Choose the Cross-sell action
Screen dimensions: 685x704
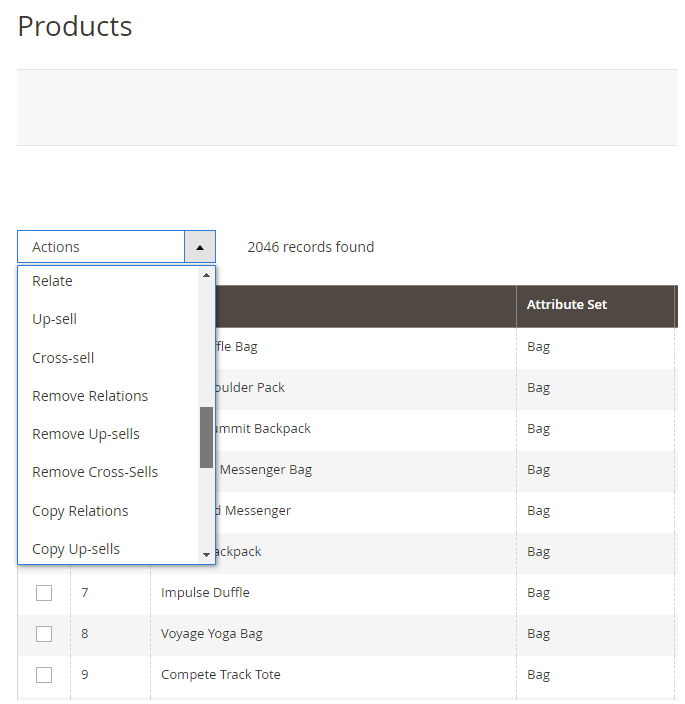63,358
